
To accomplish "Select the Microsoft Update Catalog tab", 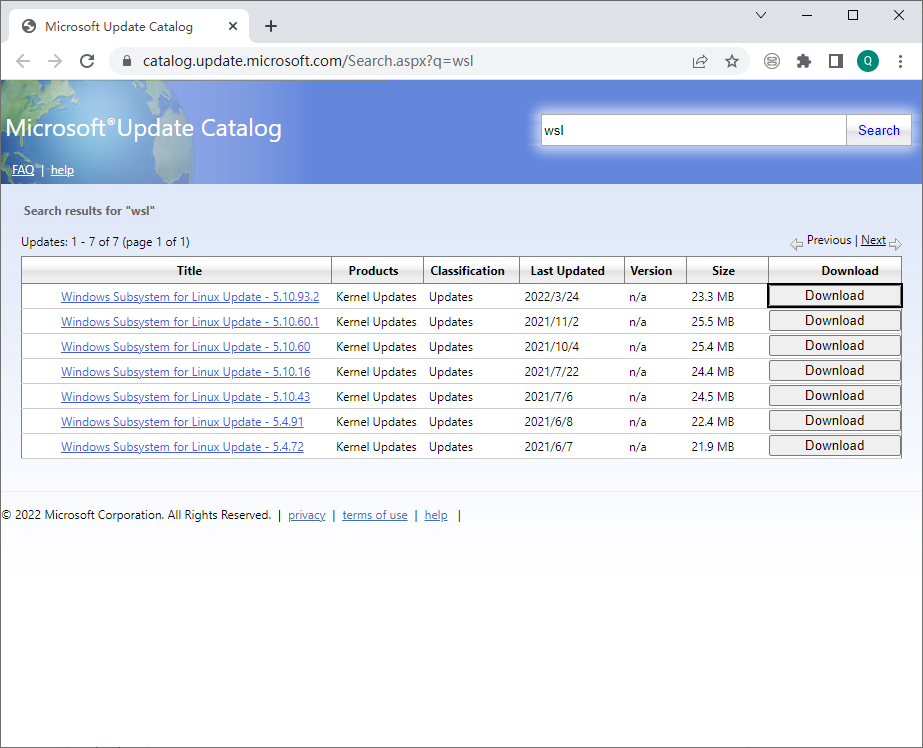I will click(x=130, y=26).
